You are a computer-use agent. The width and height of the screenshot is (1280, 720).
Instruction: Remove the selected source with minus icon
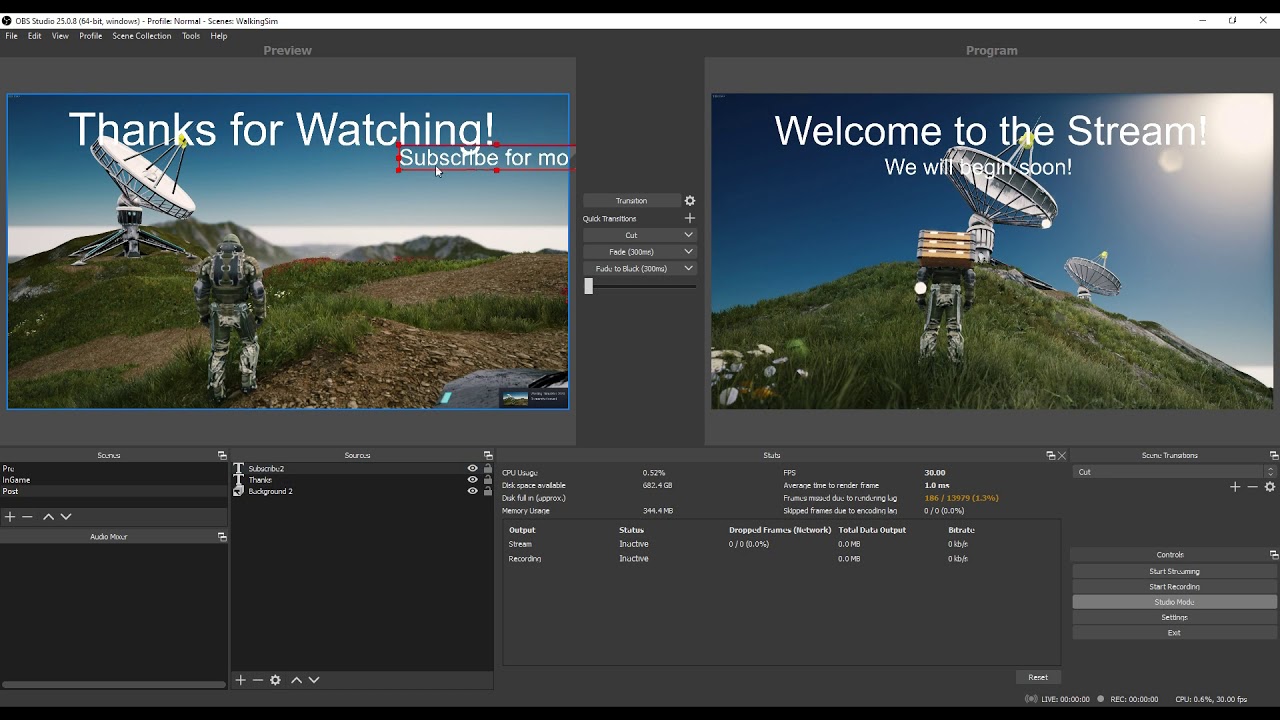[x=258, y=680]
